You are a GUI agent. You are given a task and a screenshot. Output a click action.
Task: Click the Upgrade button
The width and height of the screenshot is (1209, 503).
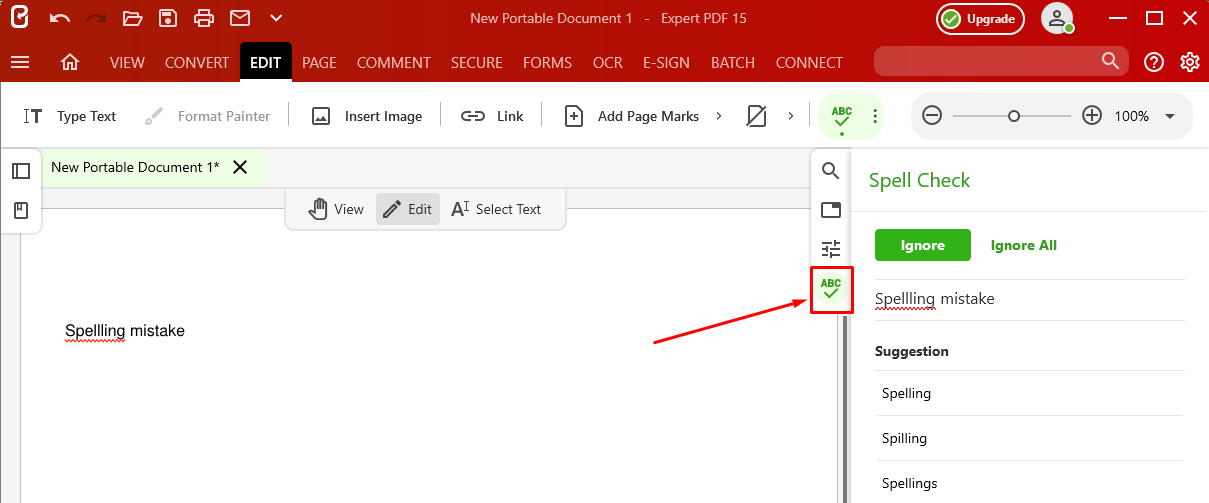pyautogui.click(x=981, y=19)
